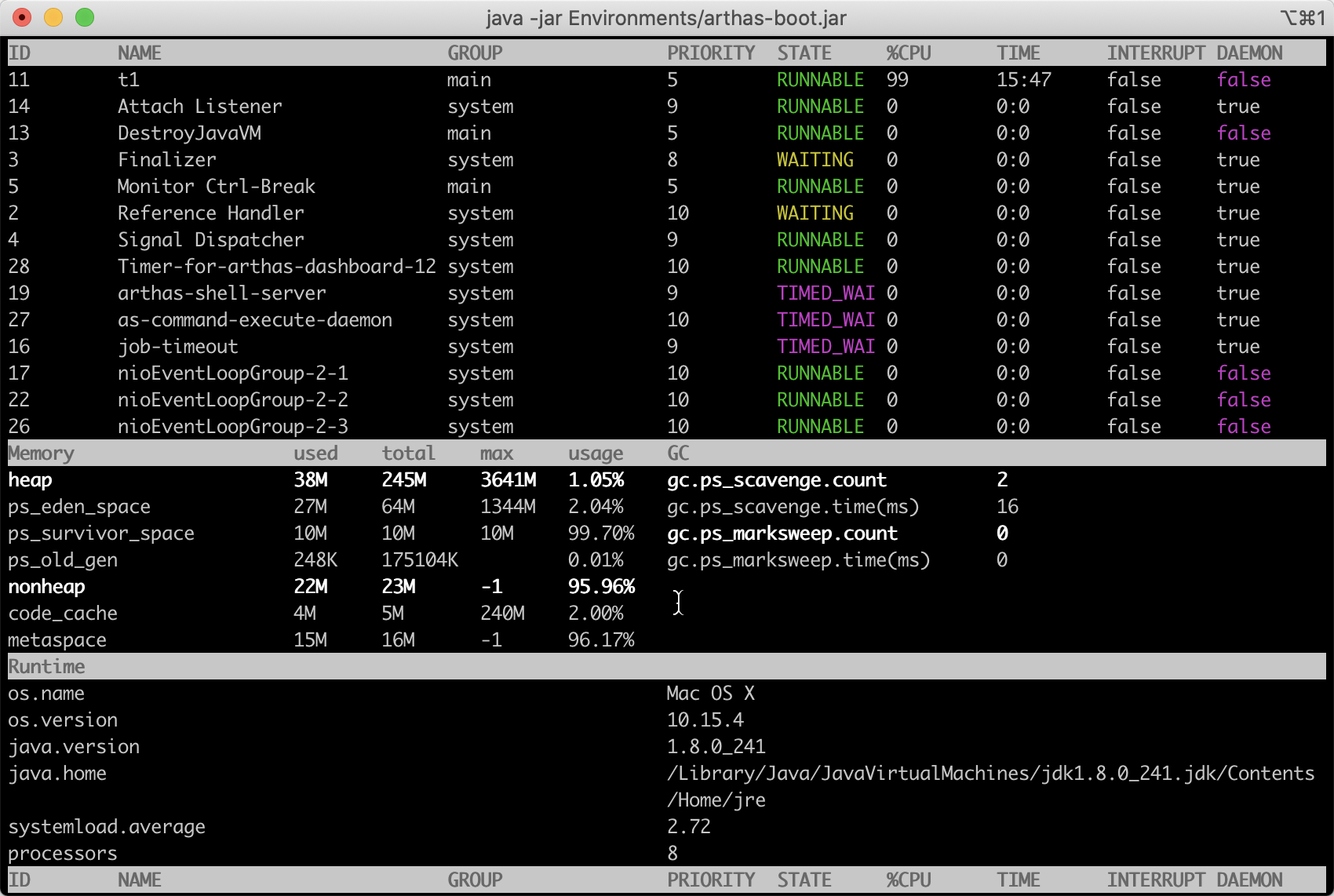Click the 'processors' property label

(63, 854)
